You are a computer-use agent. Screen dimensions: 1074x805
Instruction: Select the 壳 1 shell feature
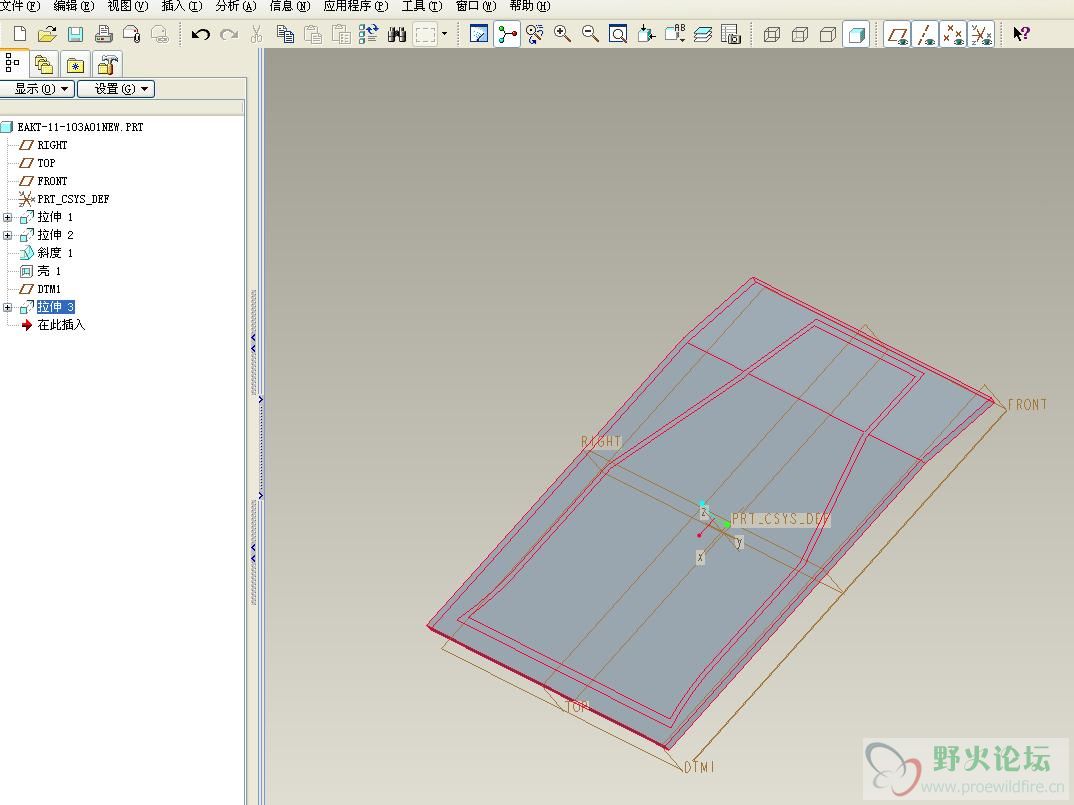[49, 271]
